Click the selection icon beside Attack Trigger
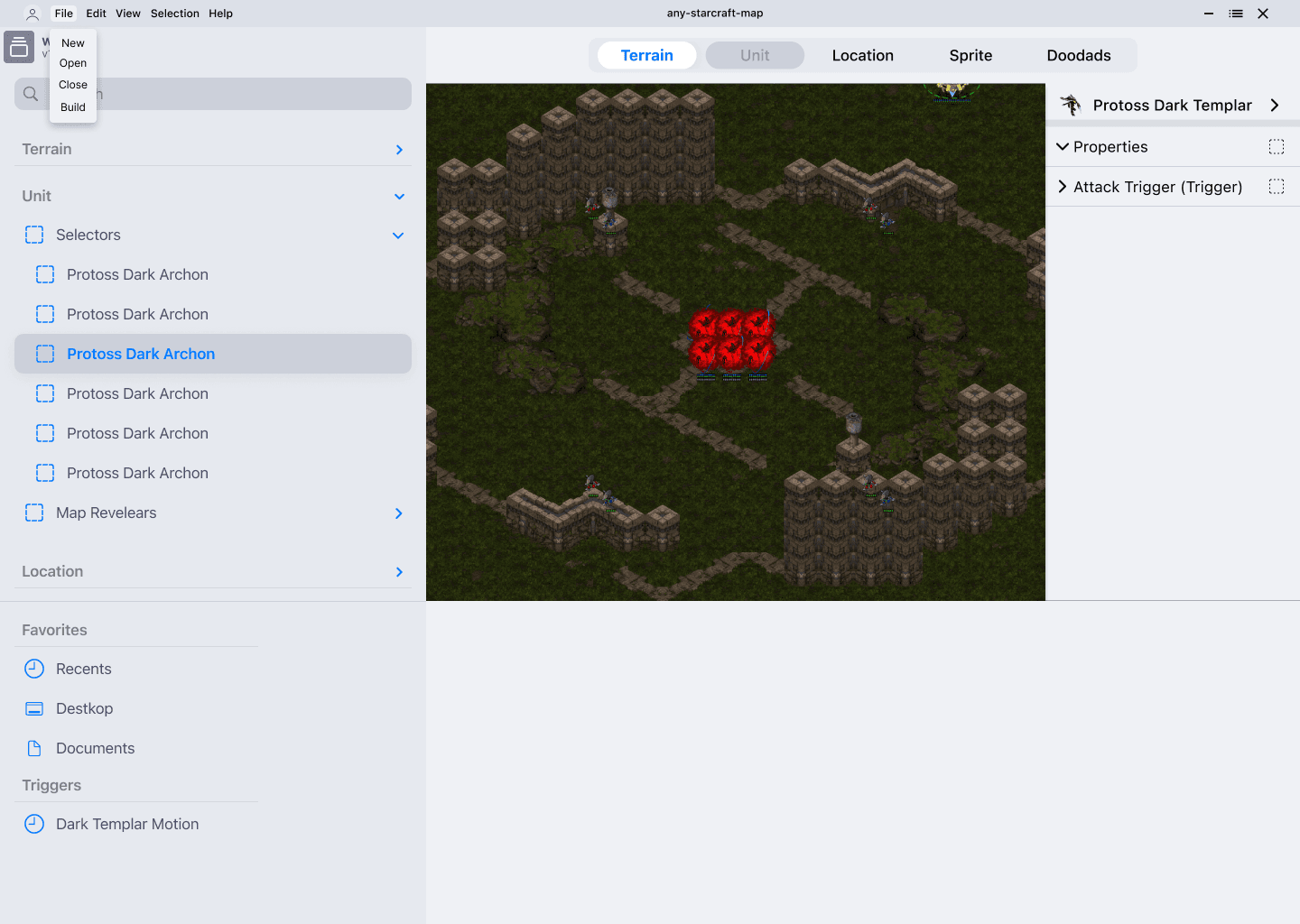Image resolution: width=1300 pixels, height=924 pixels. [x=1276, y=187]
